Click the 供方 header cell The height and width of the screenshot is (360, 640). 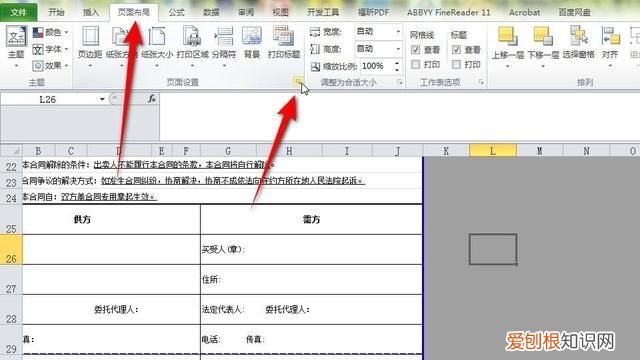(x=111, y=219)
